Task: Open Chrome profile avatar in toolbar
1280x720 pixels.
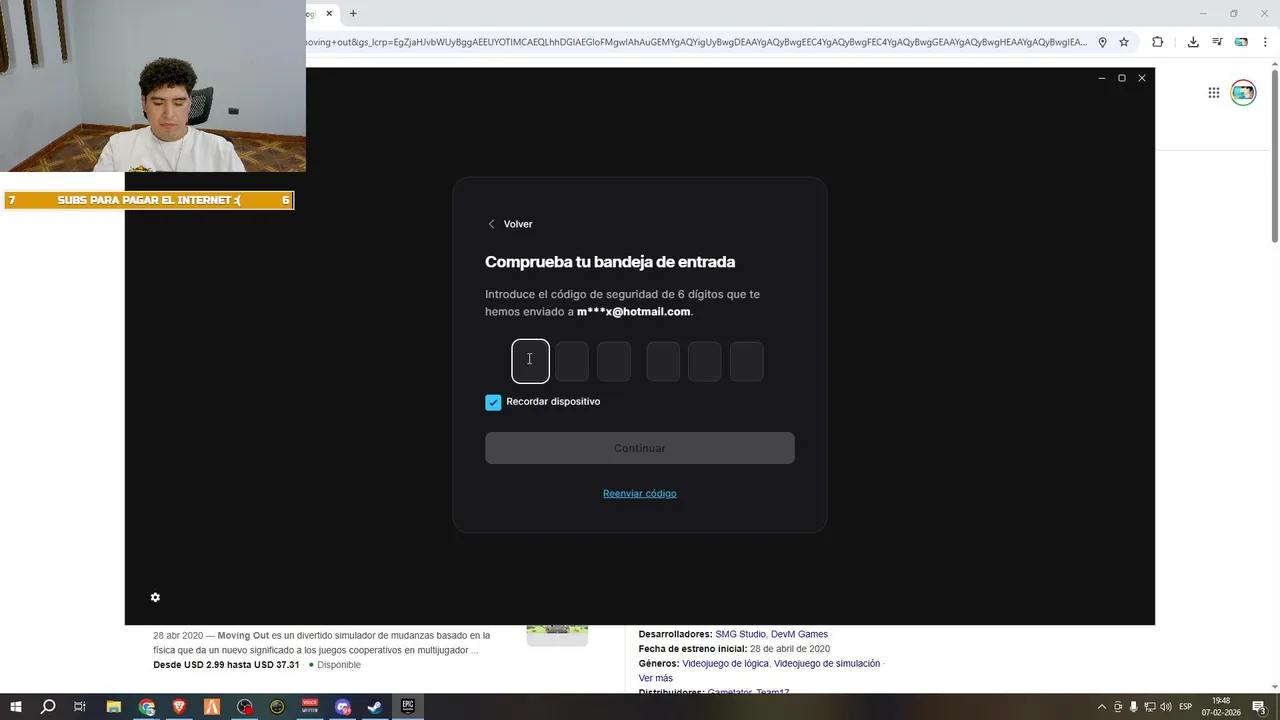Action: click(1241, 42)
